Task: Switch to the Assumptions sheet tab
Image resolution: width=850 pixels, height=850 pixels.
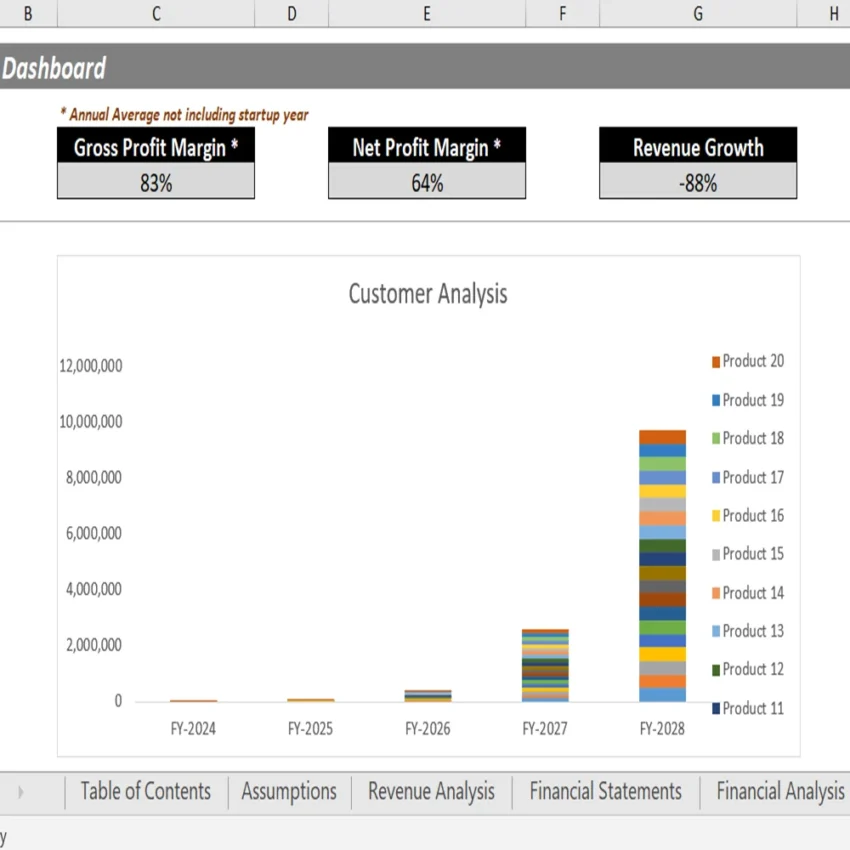Action: coord(288,791)
